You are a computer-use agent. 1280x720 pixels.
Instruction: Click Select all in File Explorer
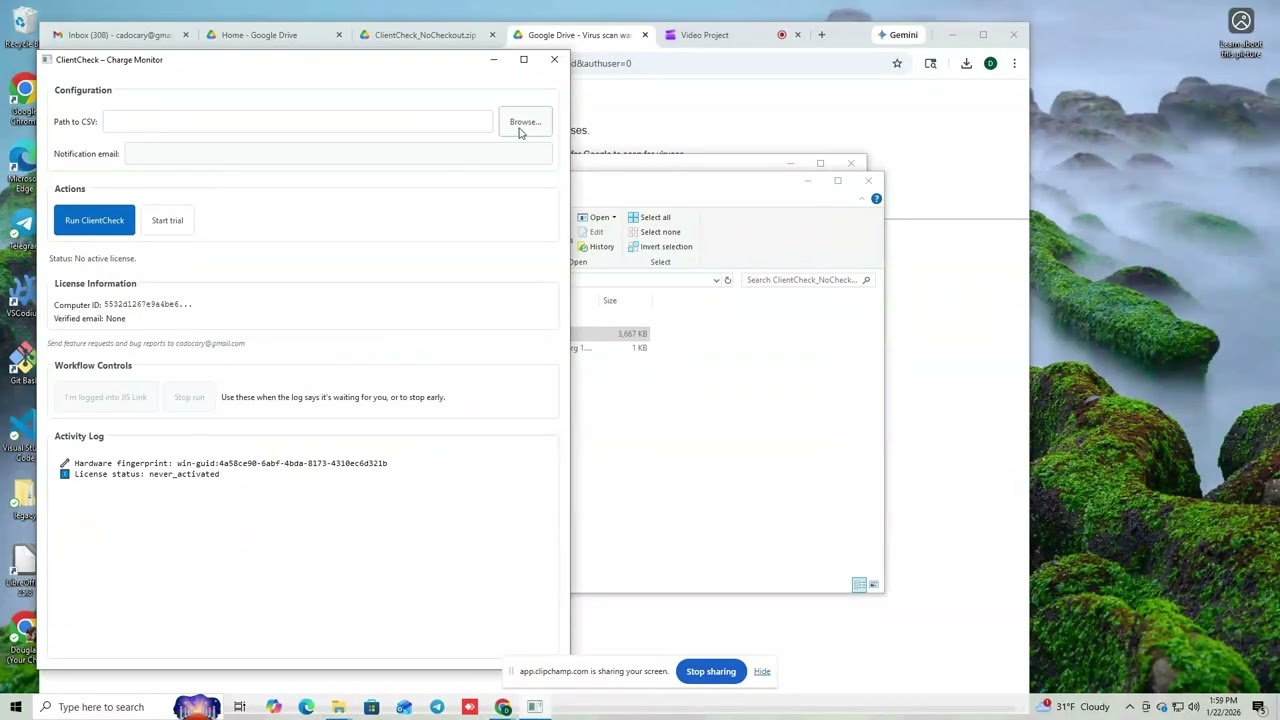[649, 217]
